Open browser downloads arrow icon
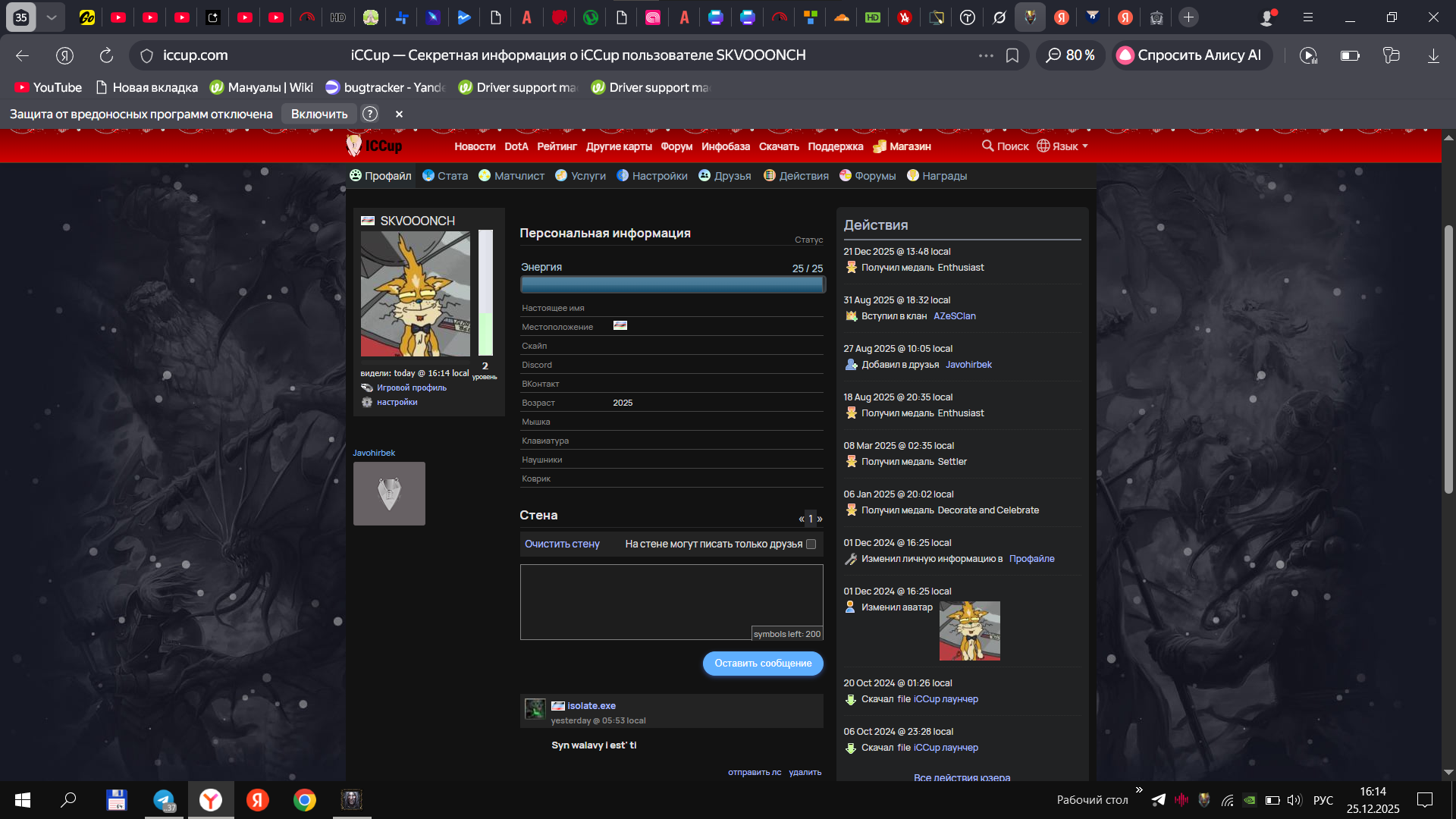1456x819 pixels. [1432, 55]
